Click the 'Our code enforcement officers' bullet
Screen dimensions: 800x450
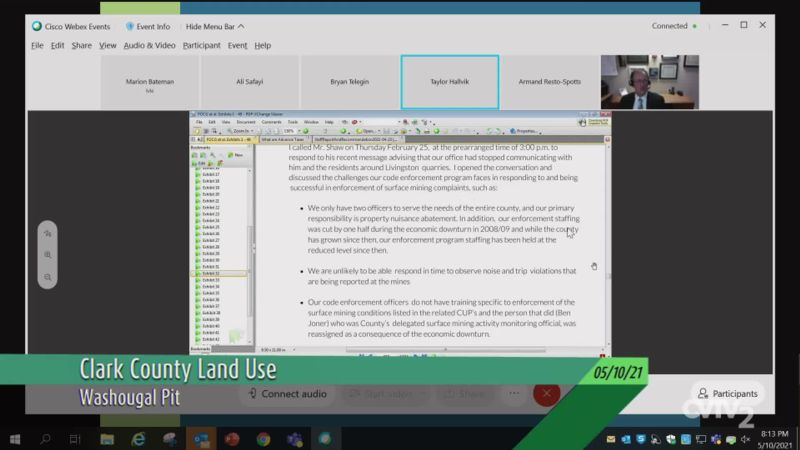click(x=441, y=318)
